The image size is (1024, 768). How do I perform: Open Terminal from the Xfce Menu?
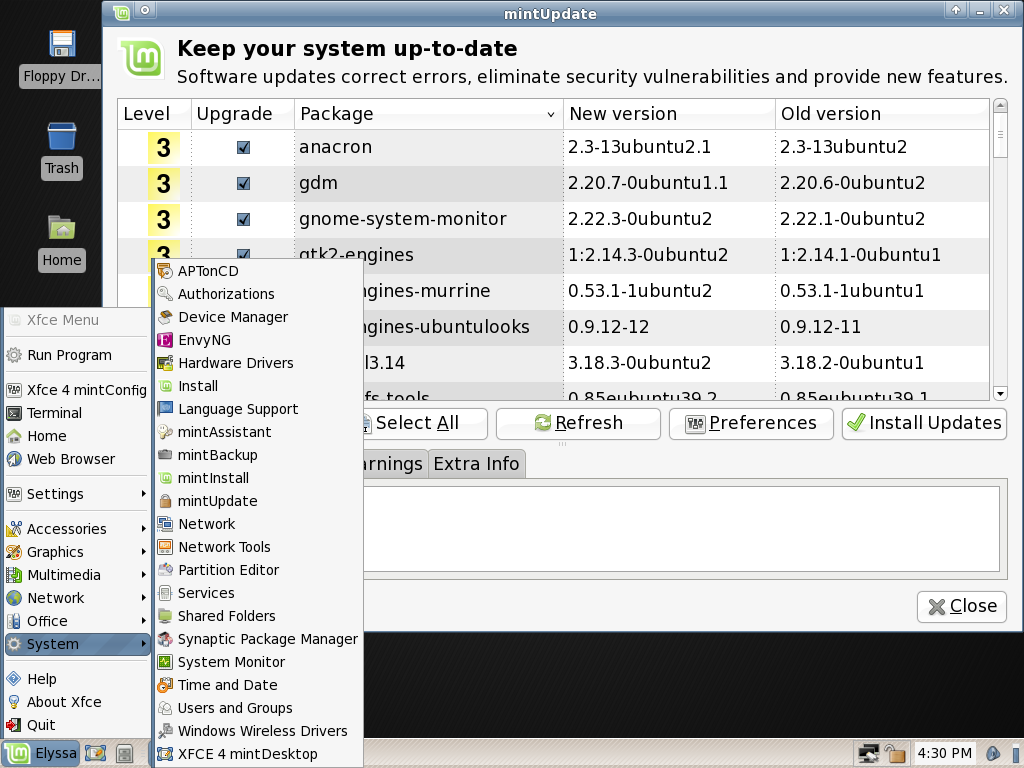[x=77, y=413]
